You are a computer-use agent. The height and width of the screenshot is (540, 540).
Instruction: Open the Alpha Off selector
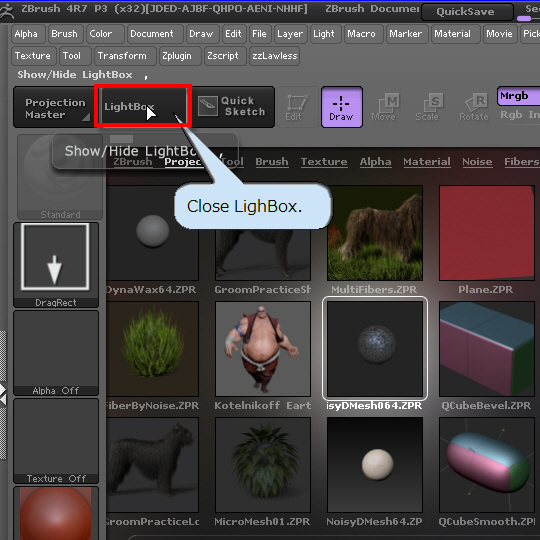pos(56,353)
